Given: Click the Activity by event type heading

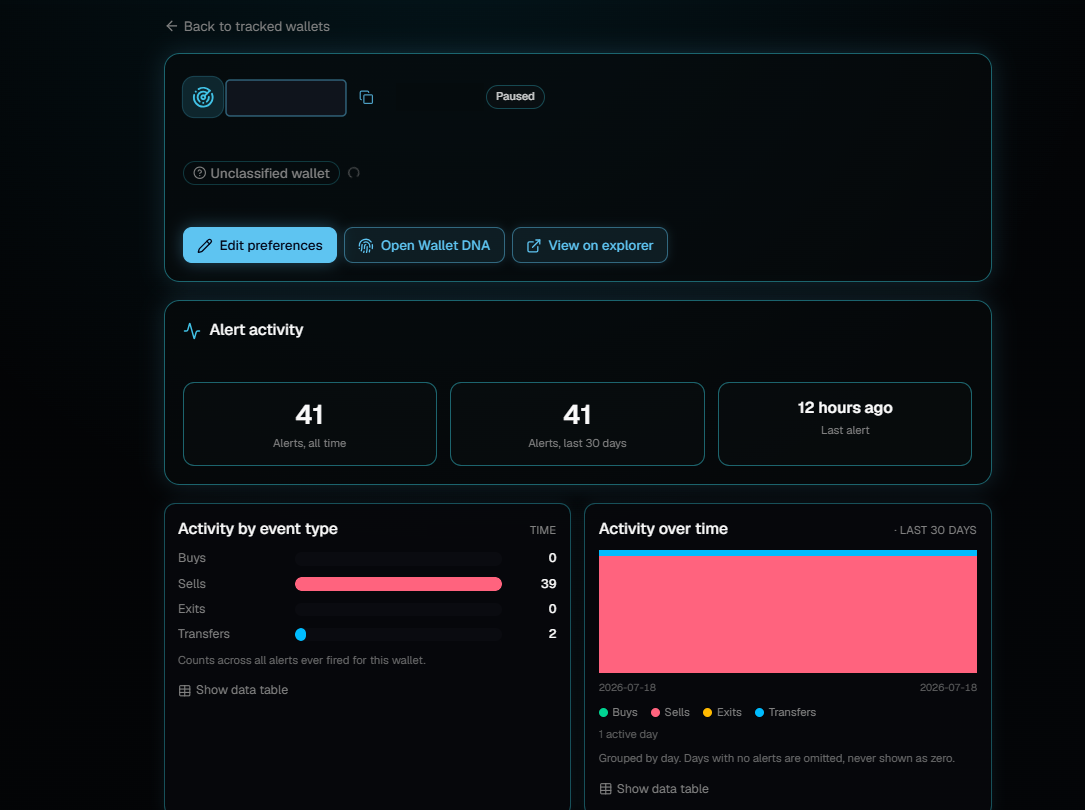Looking at the screenshot, I should coord(257,528).
